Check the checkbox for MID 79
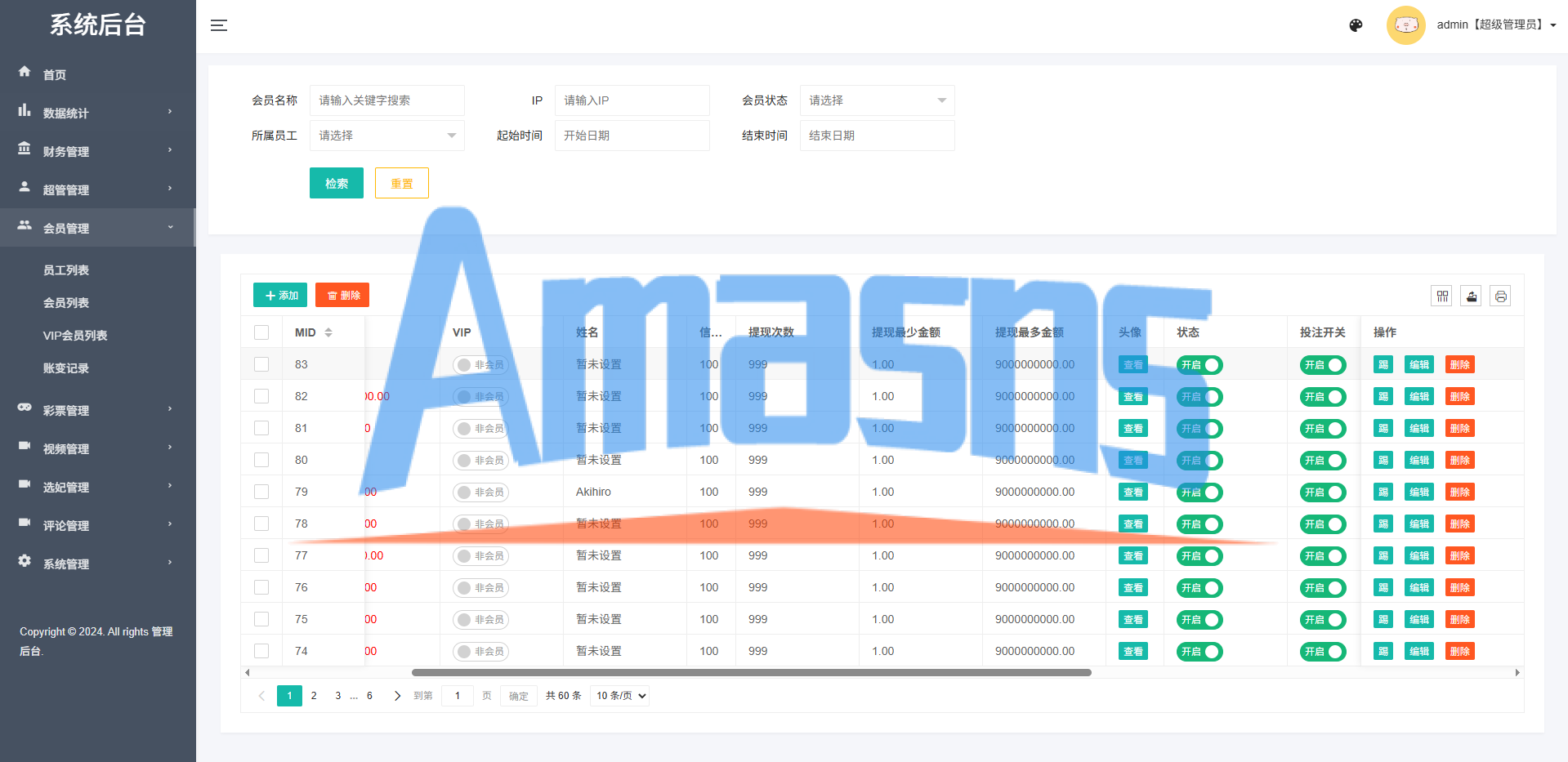 (261, 492)
